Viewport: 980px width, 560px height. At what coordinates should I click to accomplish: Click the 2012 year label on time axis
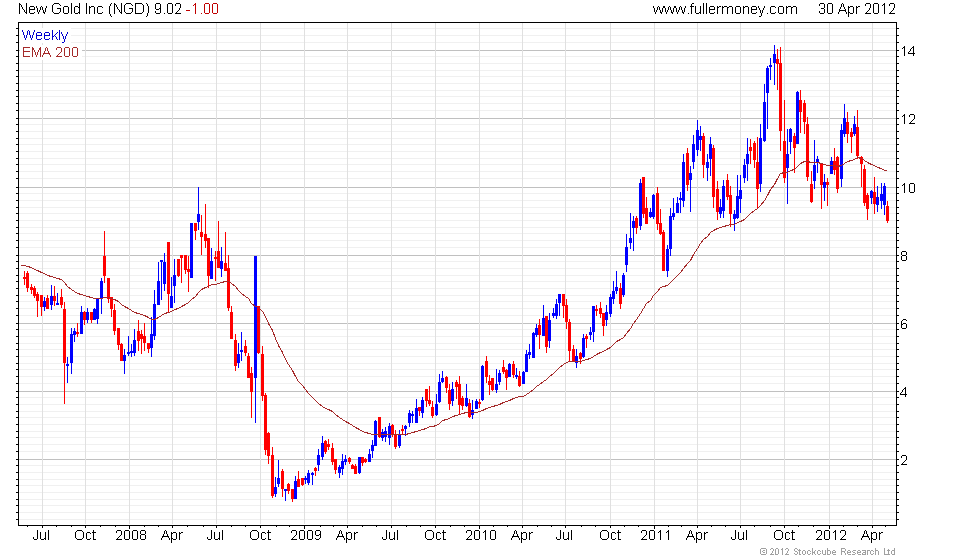tap(831, 536)
